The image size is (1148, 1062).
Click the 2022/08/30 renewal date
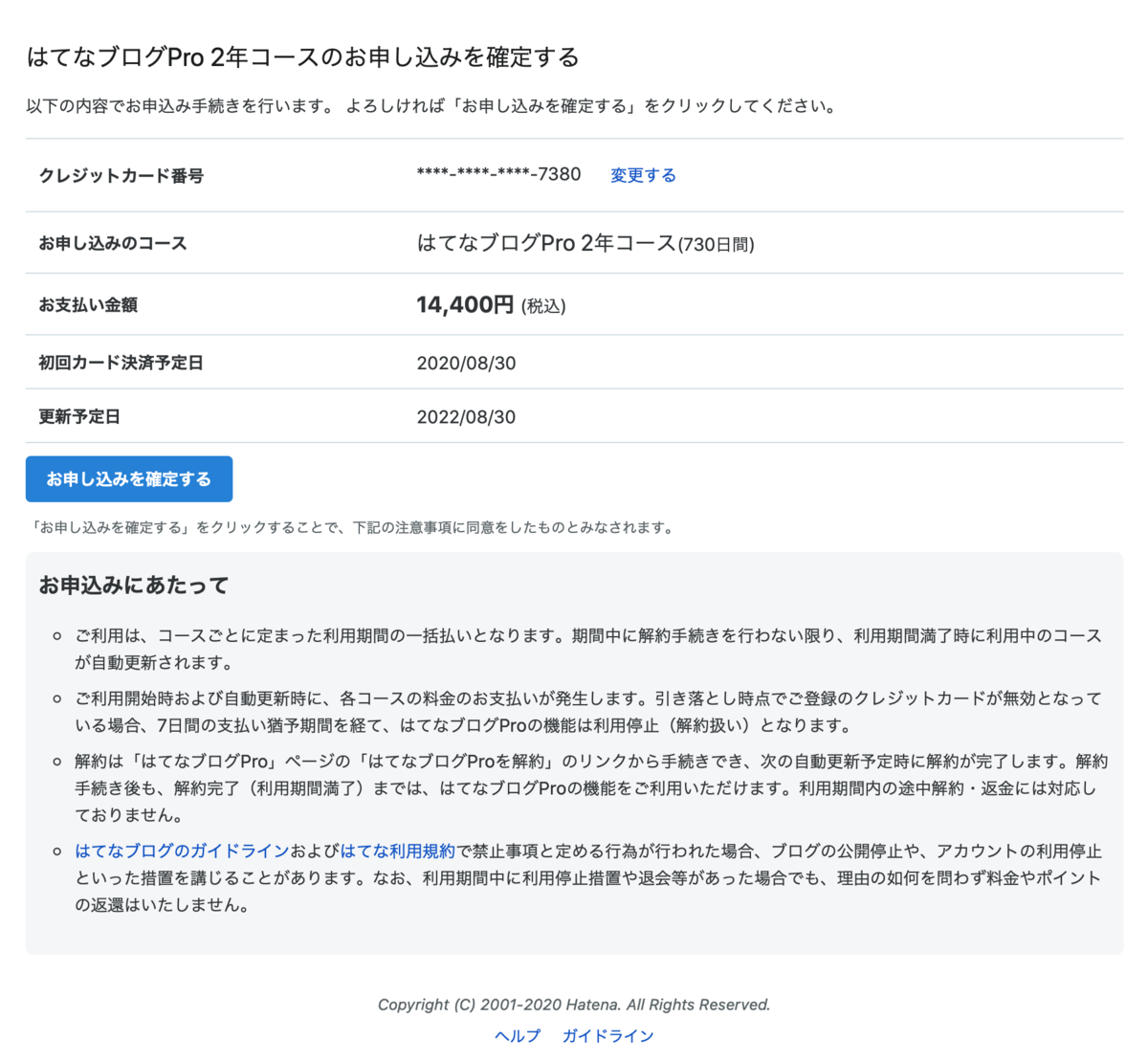[466, 416]
